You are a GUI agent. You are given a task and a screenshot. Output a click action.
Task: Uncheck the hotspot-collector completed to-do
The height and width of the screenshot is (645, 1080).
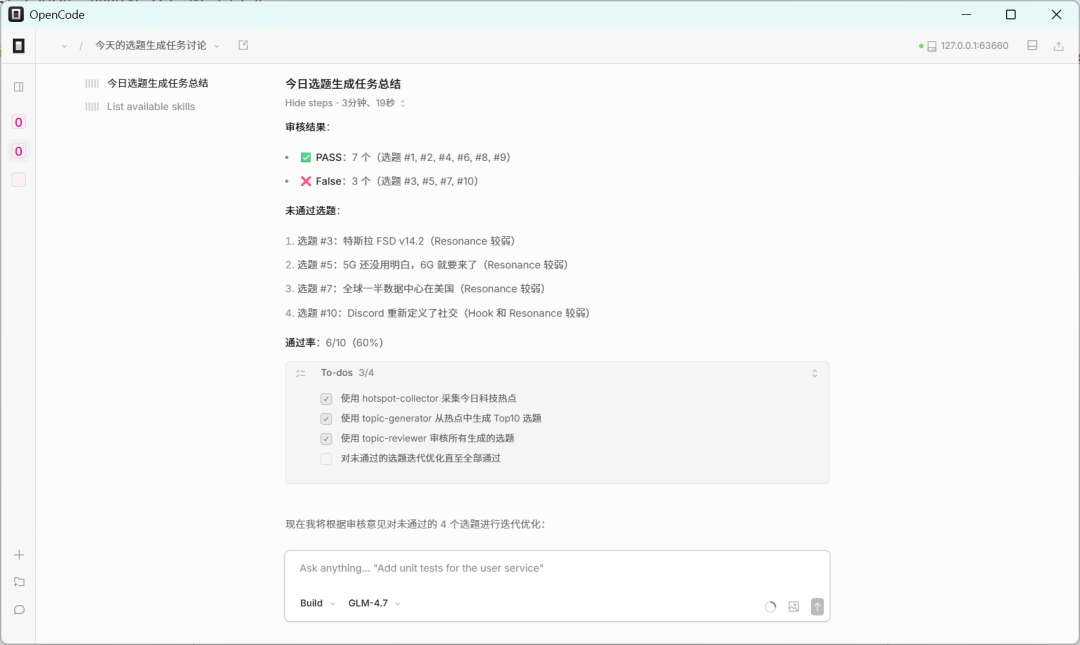(326, 398)
